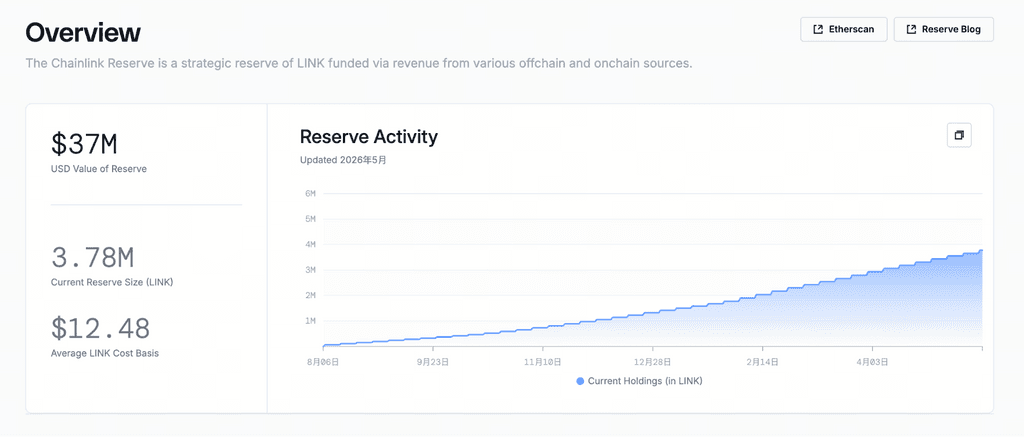Click the external-link icon in Etherscan button
The width and height of the screenshot is (1024, 437).
[x=817, y=29]
